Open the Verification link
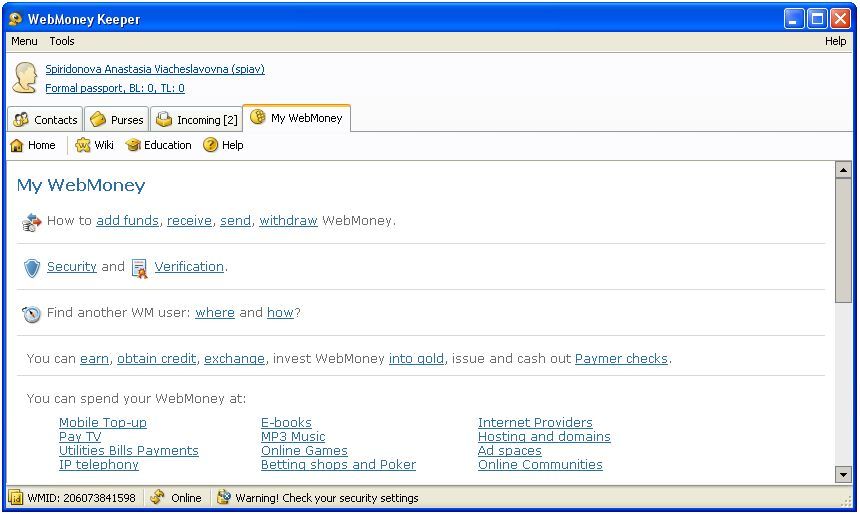The image size is (860, 514). (x=189, y=267)
